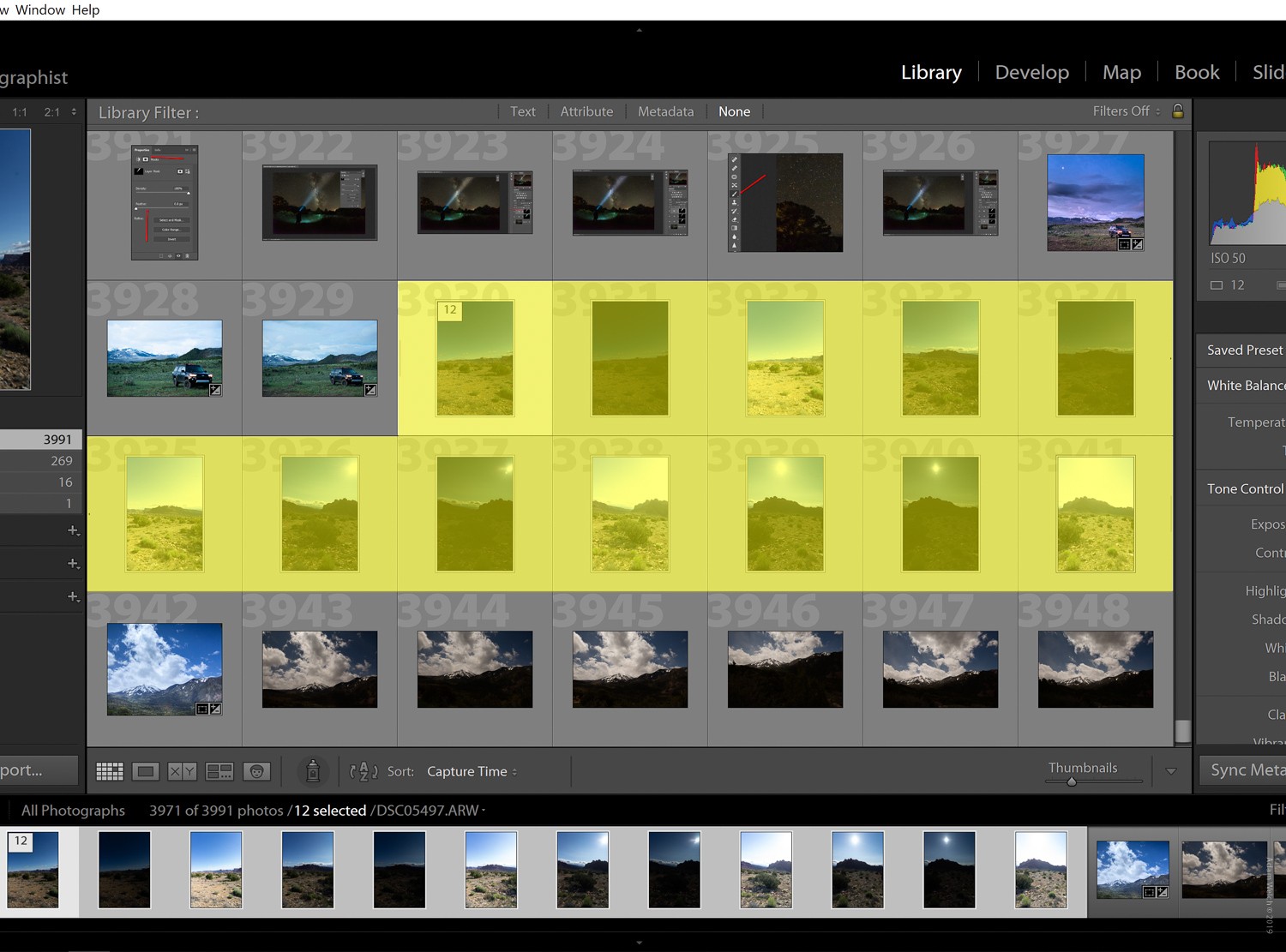
Task: Click the filter lock icon
Action: (x=1178, y=111)
